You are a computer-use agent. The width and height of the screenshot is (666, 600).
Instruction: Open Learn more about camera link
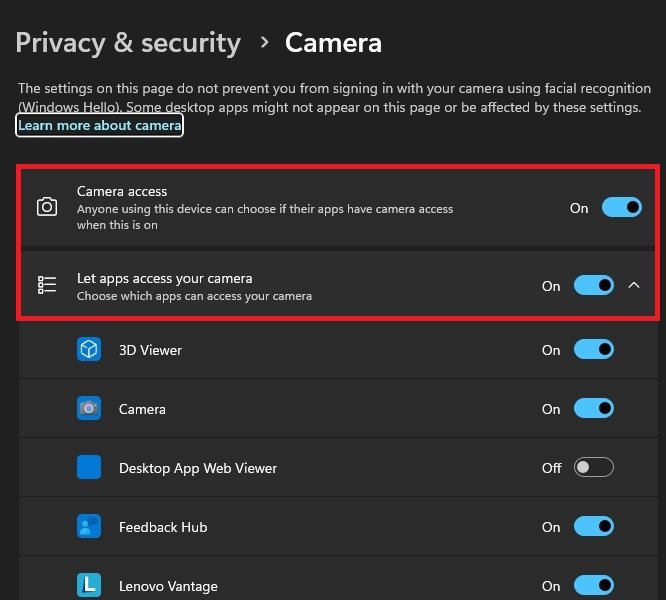pos(99,125)
